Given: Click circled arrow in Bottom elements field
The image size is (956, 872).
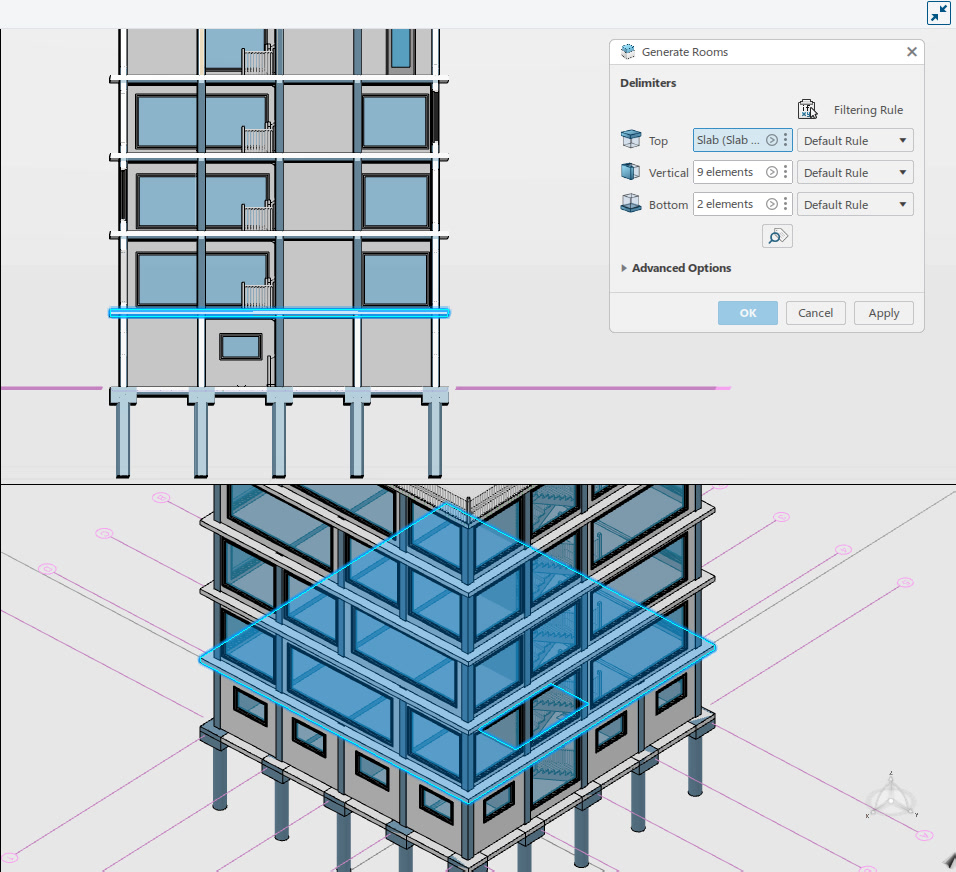Looking at the screenshot, I should (x=772, y=204).
